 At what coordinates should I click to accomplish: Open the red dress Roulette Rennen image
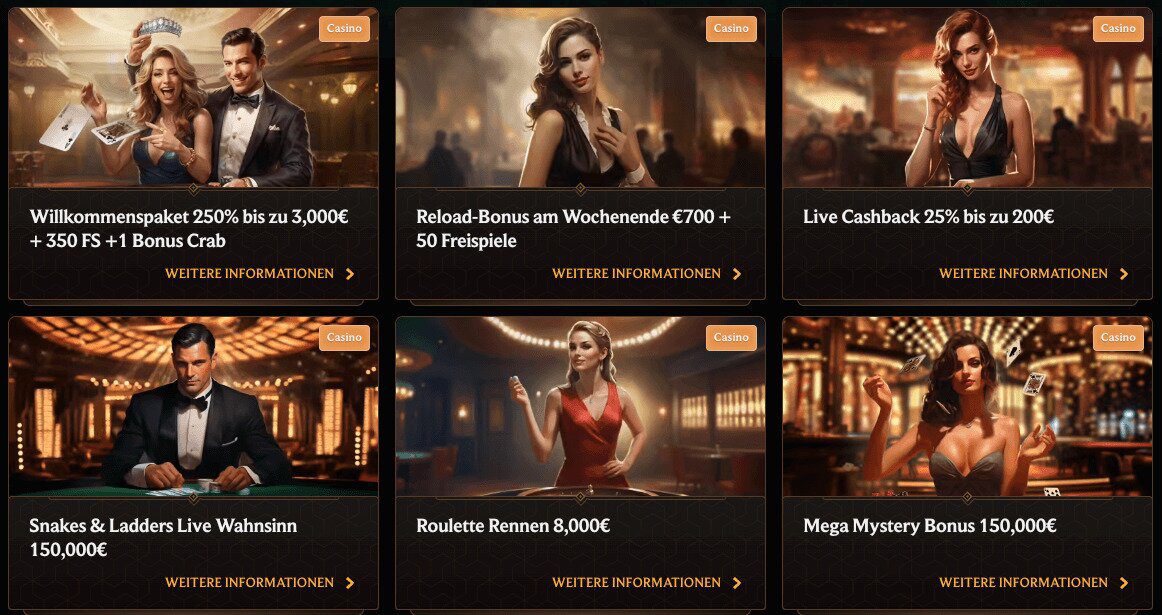click(x=580, y=406)
